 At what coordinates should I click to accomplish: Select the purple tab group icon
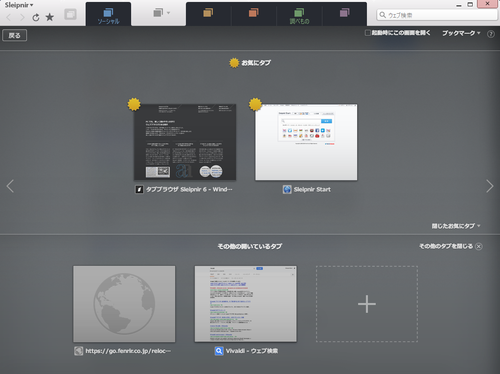click(x=345, y=13)
